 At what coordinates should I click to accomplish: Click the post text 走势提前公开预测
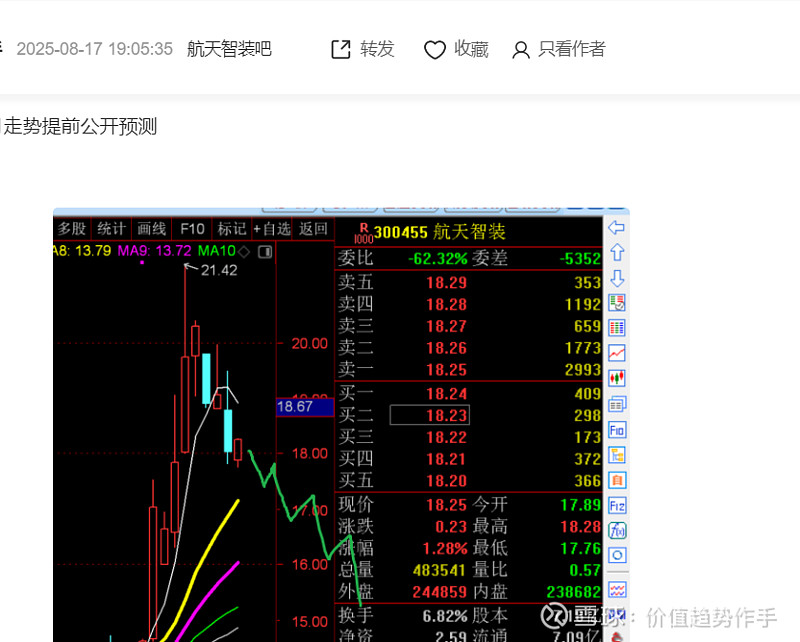coord(81,126)
